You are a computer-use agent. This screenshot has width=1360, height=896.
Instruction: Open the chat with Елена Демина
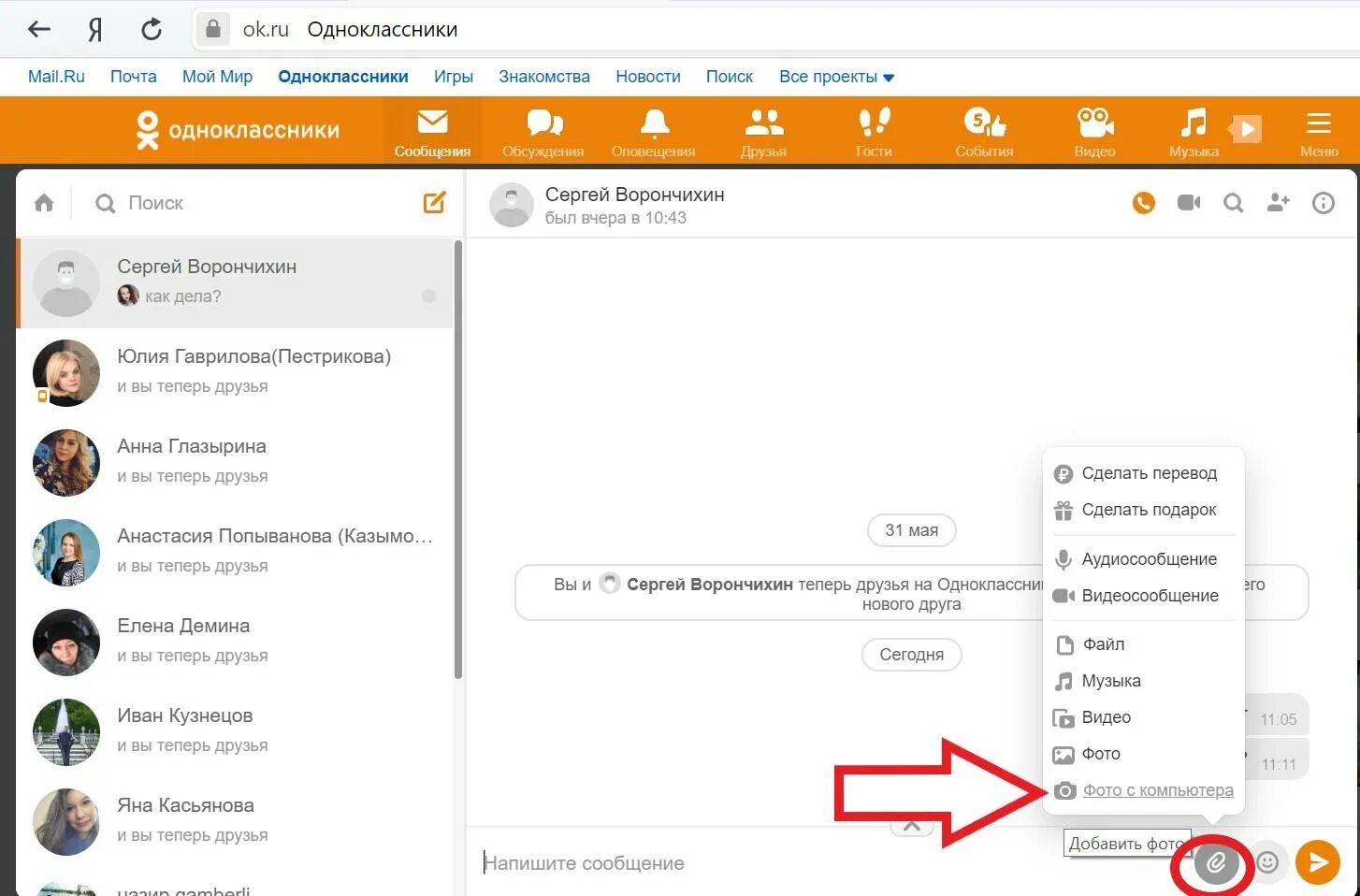tap(236, 642)
